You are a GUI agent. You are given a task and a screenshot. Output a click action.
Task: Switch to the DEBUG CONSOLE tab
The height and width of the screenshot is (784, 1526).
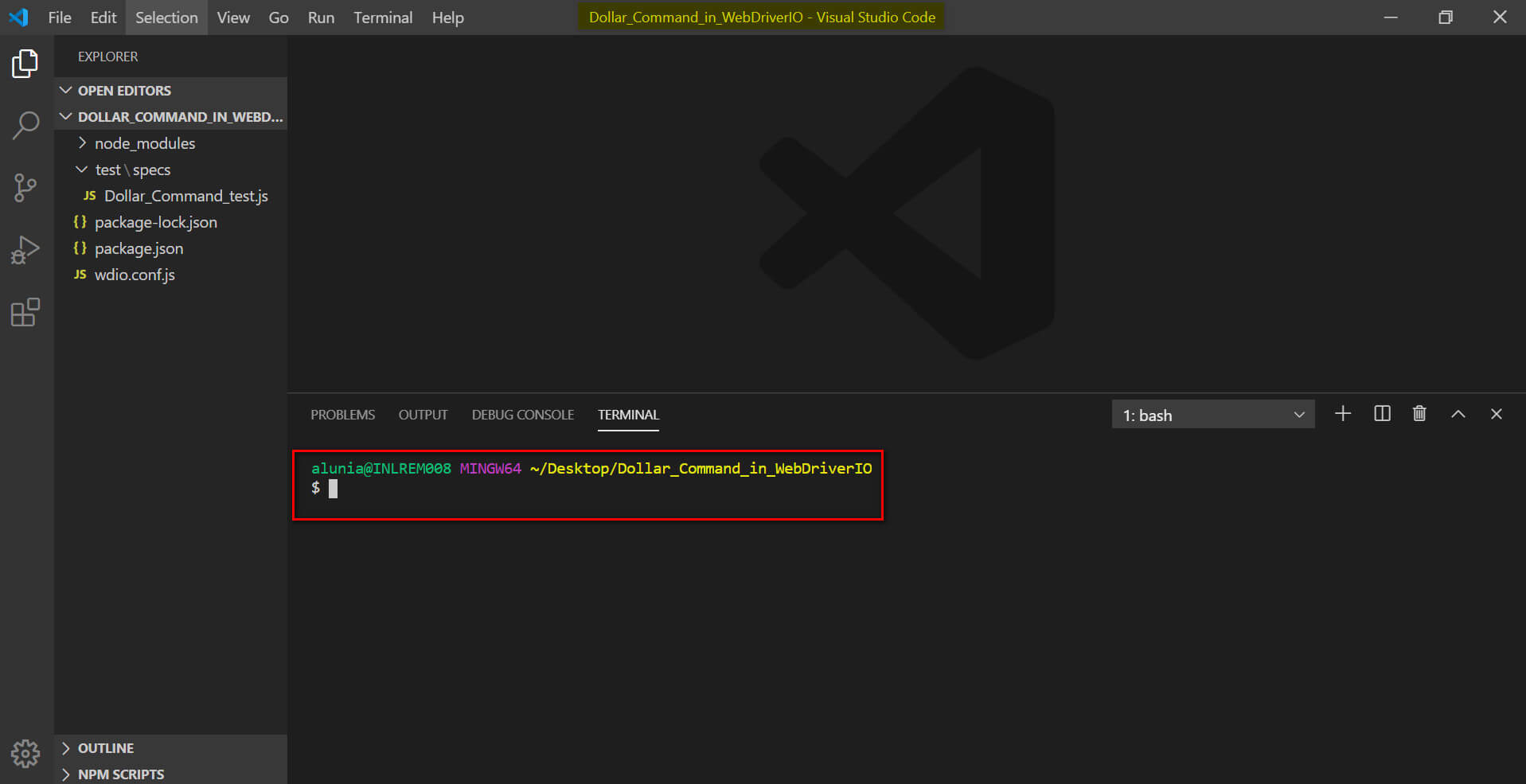(523, 415)
